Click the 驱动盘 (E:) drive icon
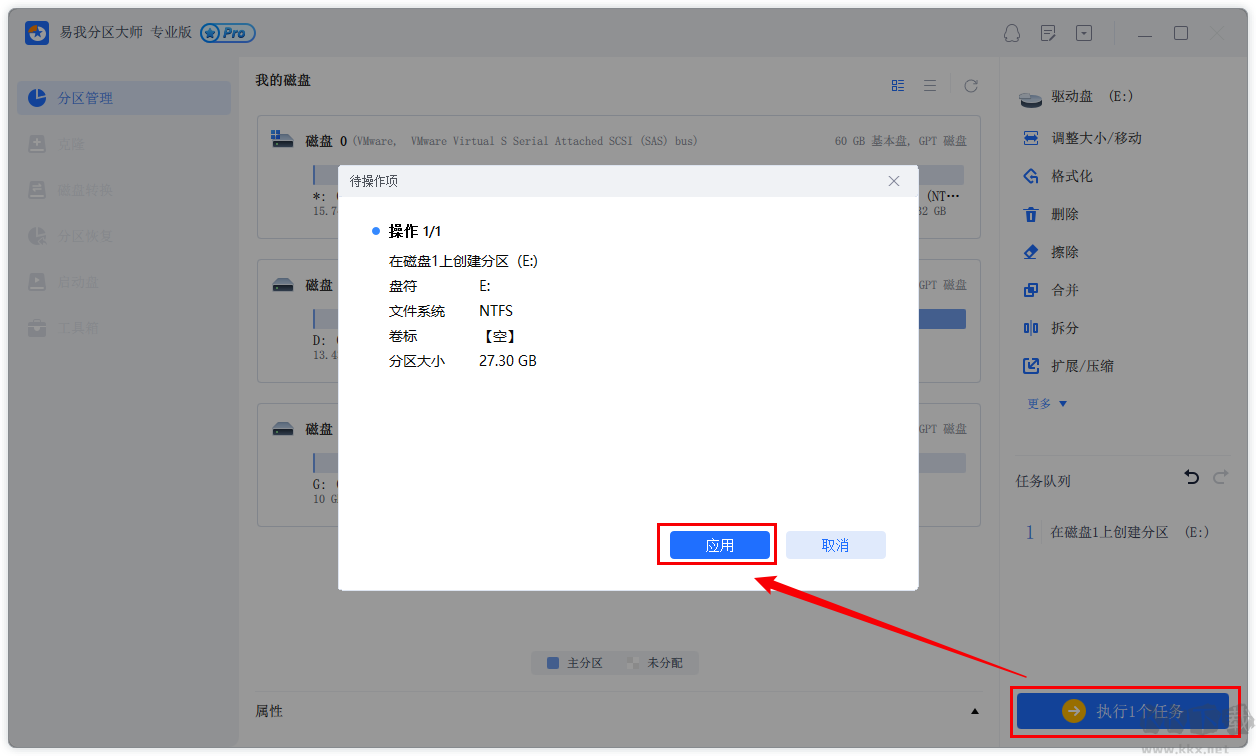Screen dimensions: 1256x756 (1031, 98)
